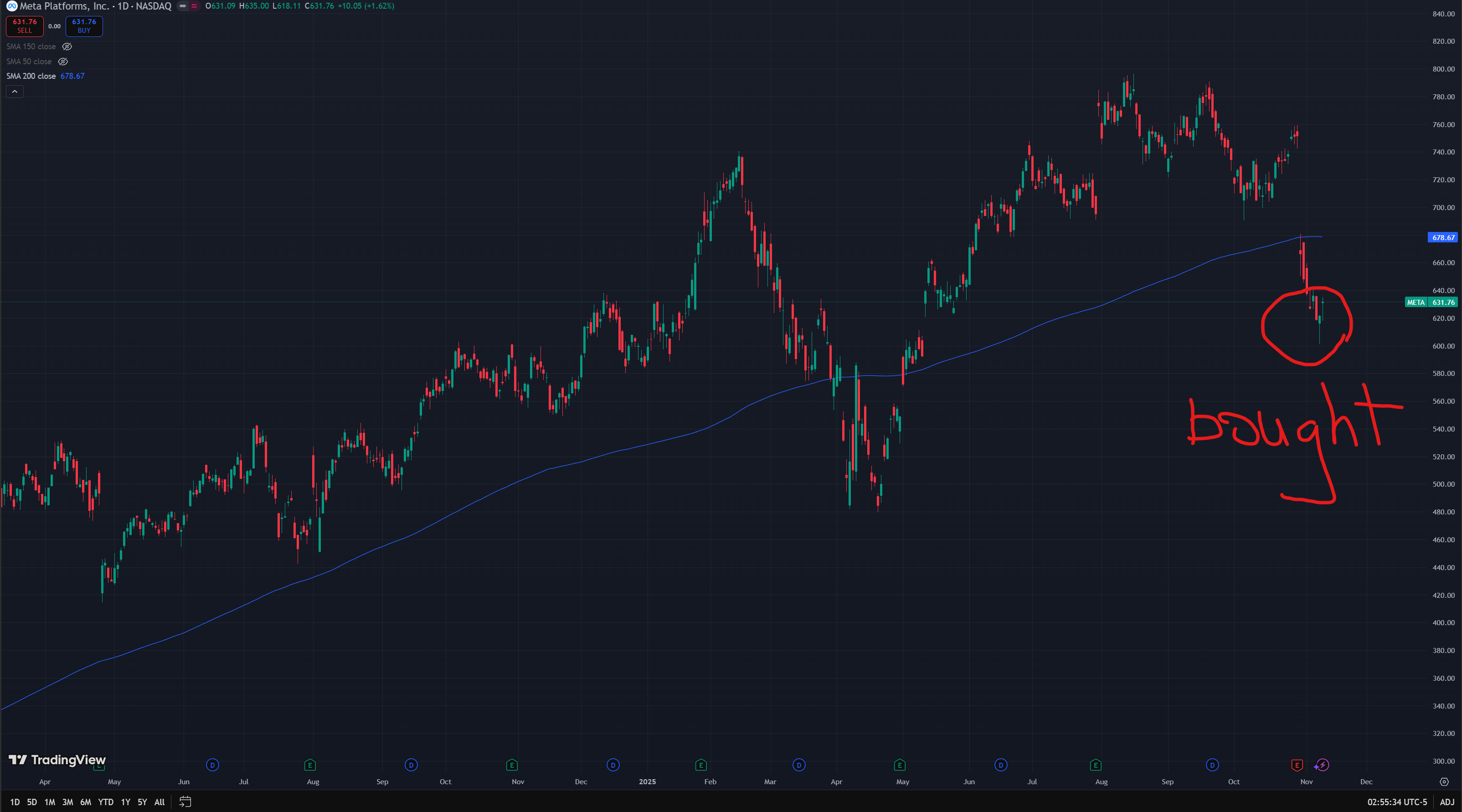1462x812 pixels.
Task: Click the blue BUY 631.76 button
Action: [84, 26]
